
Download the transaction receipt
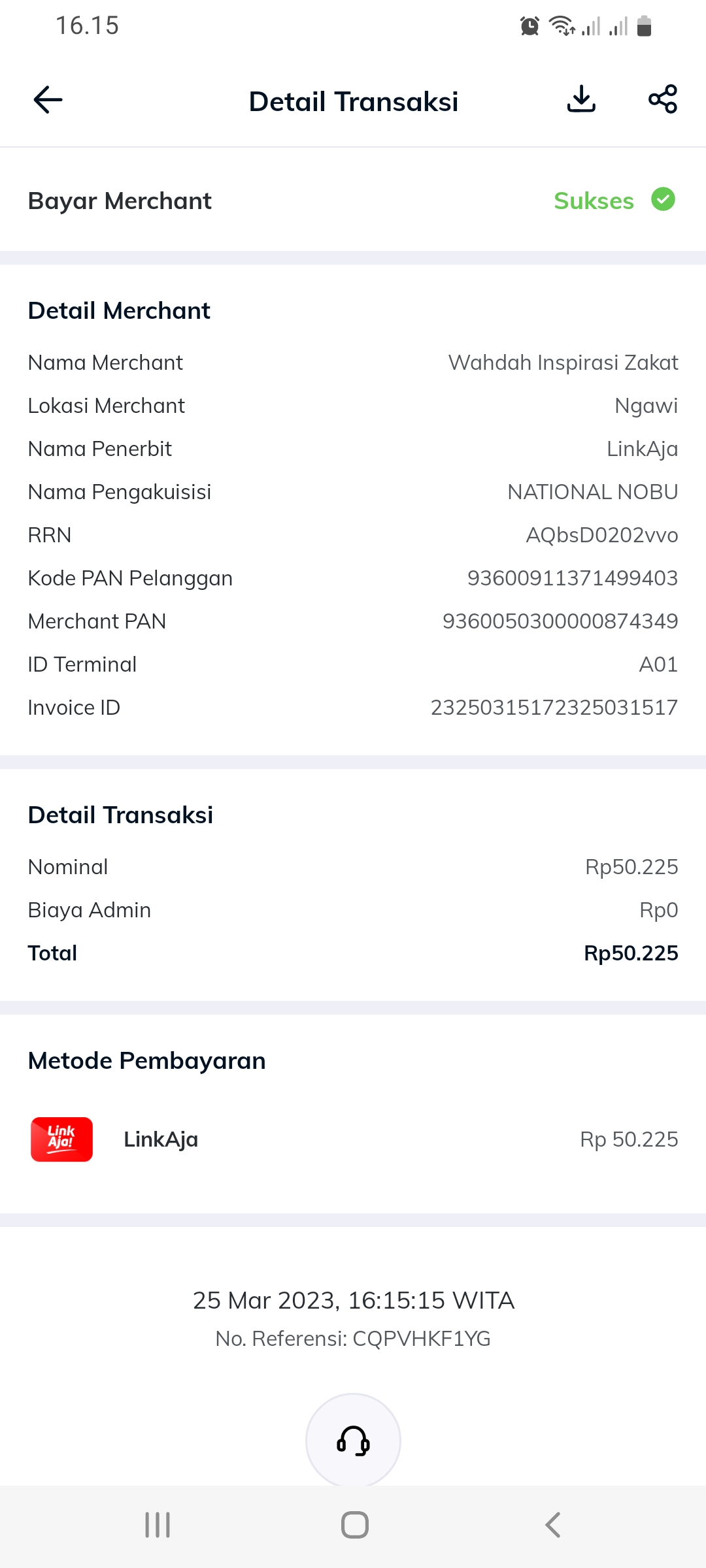tap(581, 99)
